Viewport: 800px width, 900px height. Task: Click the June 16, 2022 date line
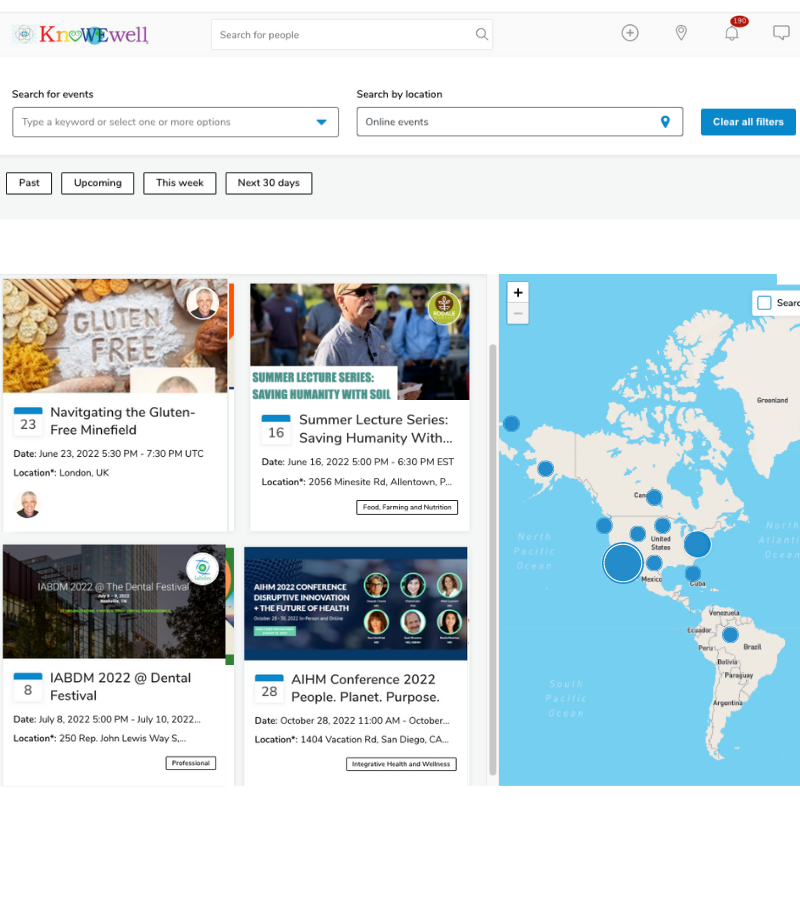tap(358, 461)
